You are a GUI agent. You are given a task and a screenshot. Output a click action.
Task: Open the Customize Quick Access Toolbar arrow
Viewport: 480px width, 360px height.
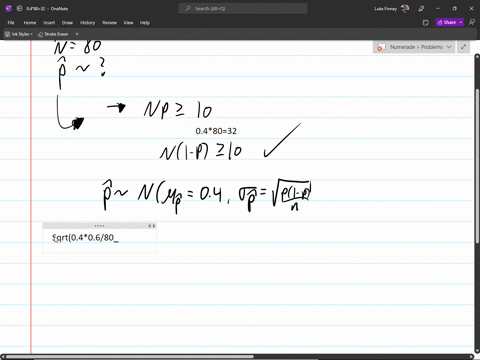coord(77,34)
